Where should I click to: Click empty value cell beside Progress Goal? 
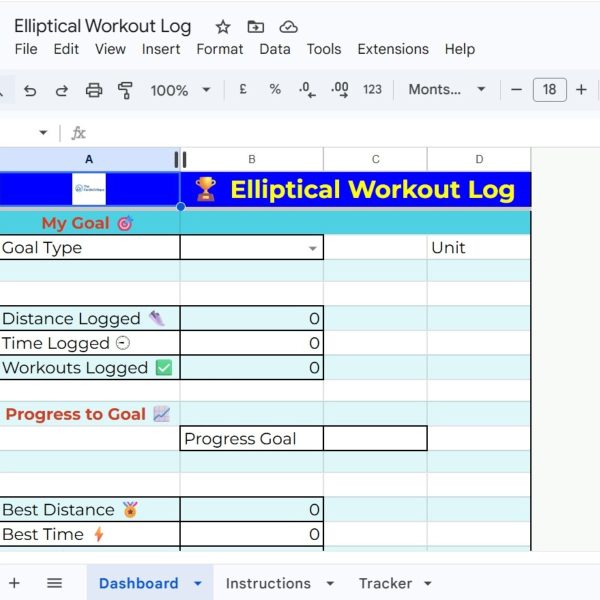[x=375, y=439]
